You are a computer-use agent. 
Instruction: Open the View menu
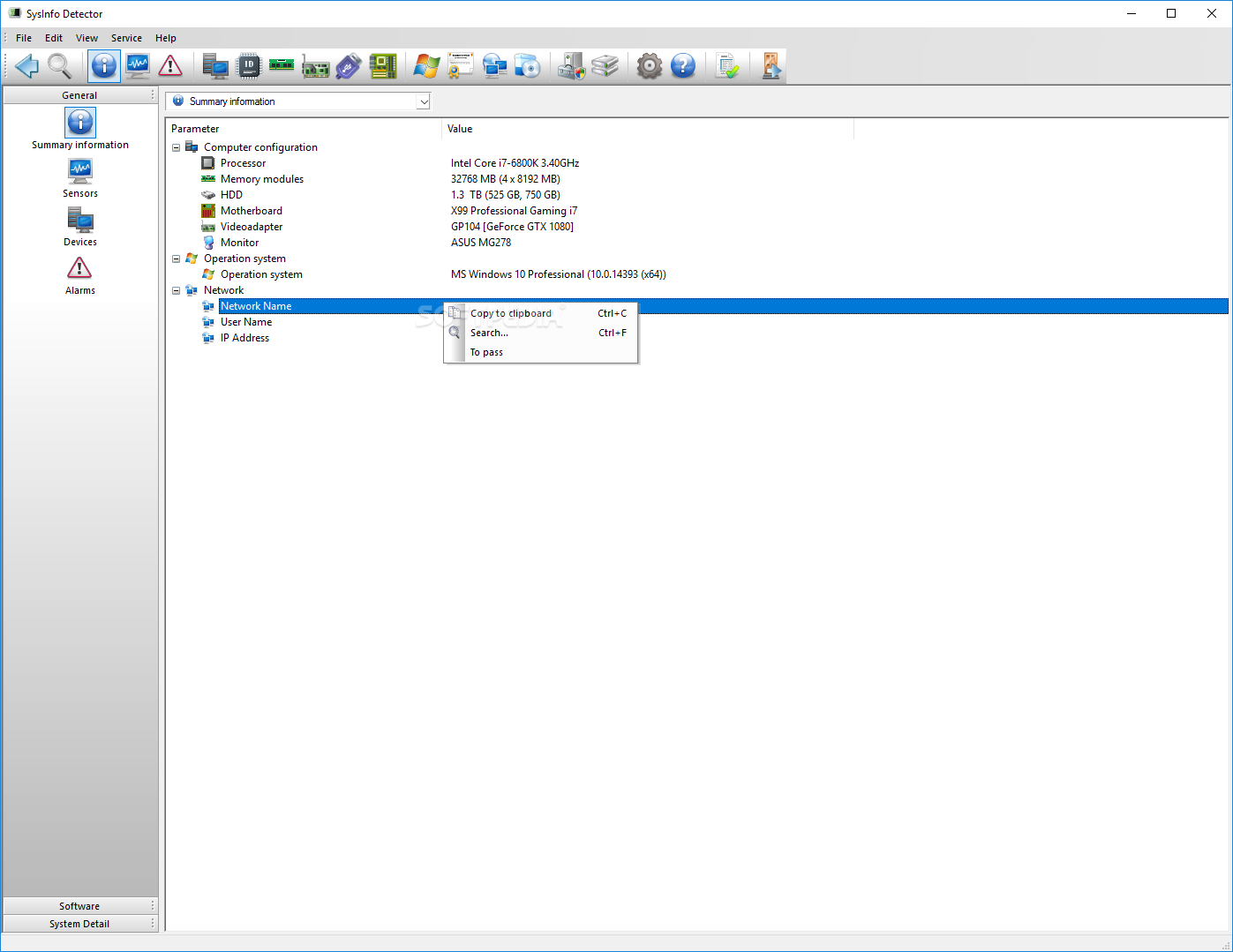[x=86, y=38]
